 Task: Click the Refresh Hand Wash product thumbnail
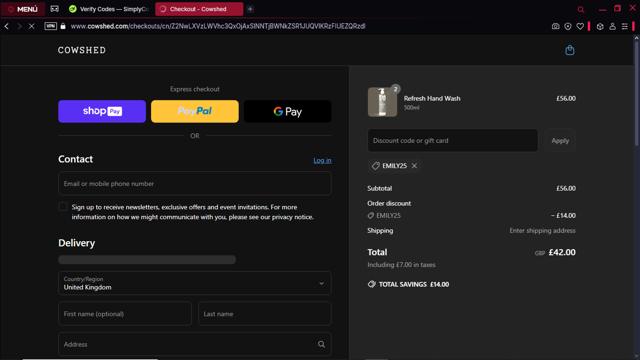[382, 102]
